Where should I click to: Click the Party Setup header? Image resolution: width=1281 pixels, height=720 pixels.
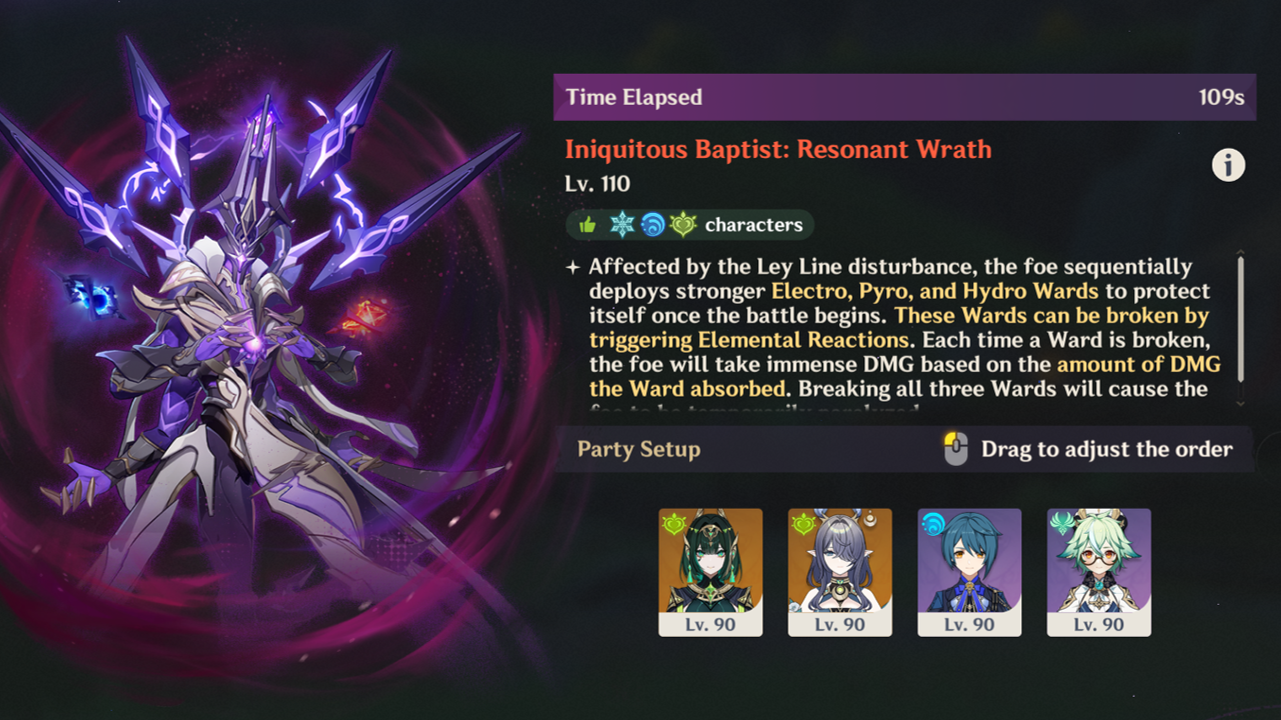click(x=639, y=450)
